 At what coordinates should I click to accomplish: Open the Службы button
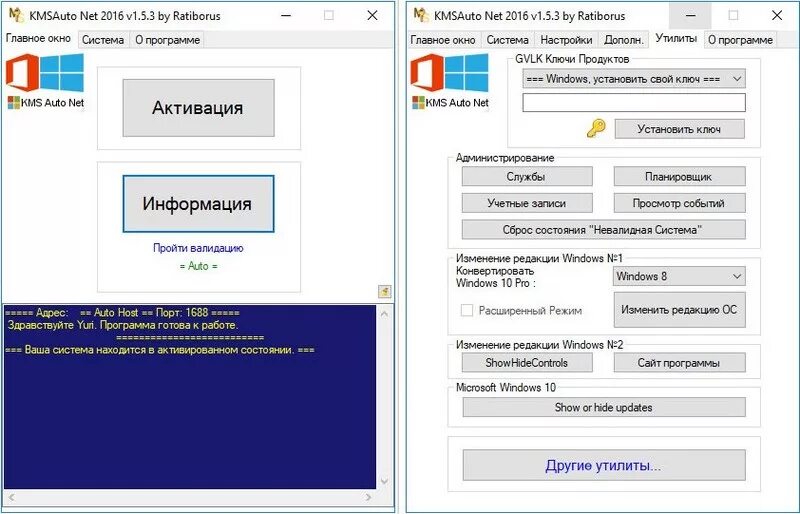(x=527, y=177)
